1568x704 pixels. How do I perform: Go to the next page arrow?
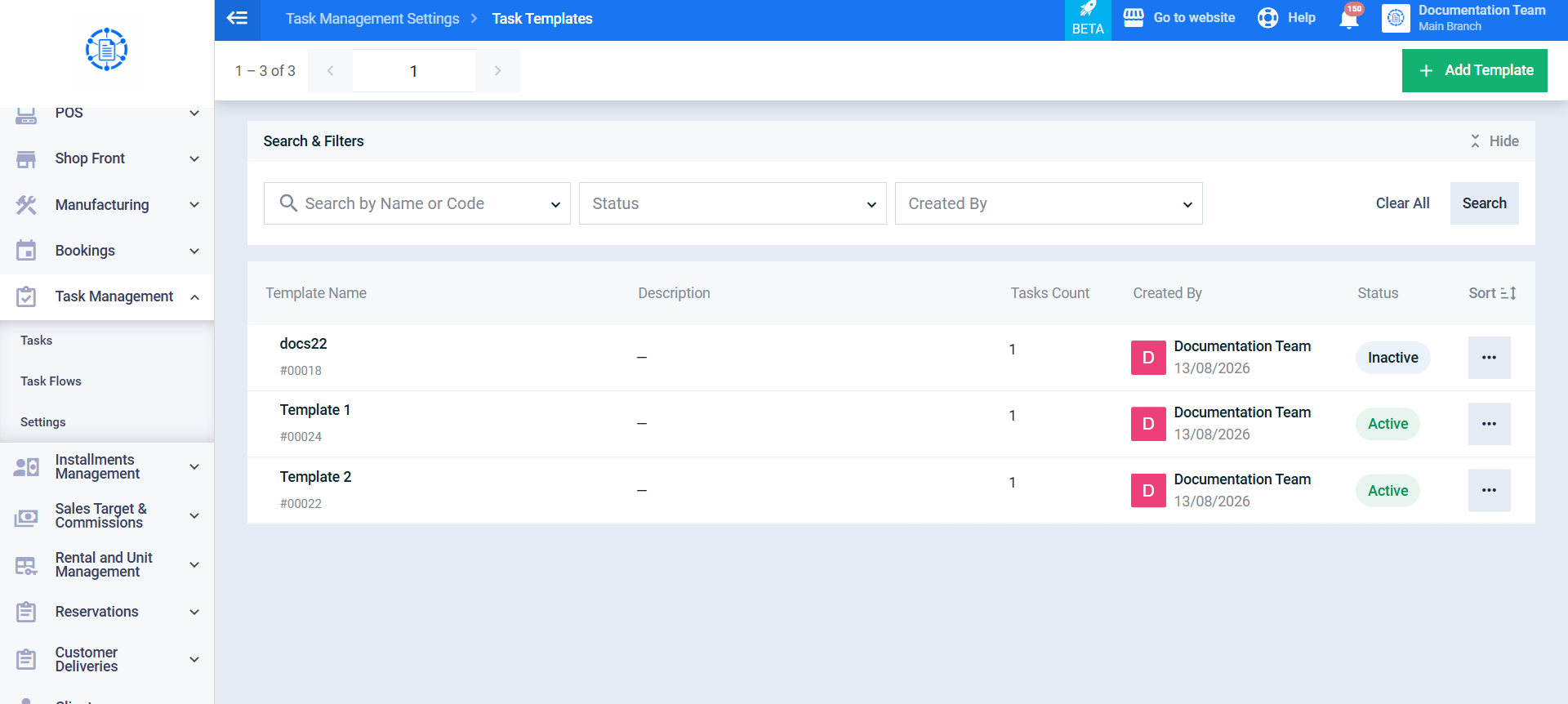coord(497,71)
